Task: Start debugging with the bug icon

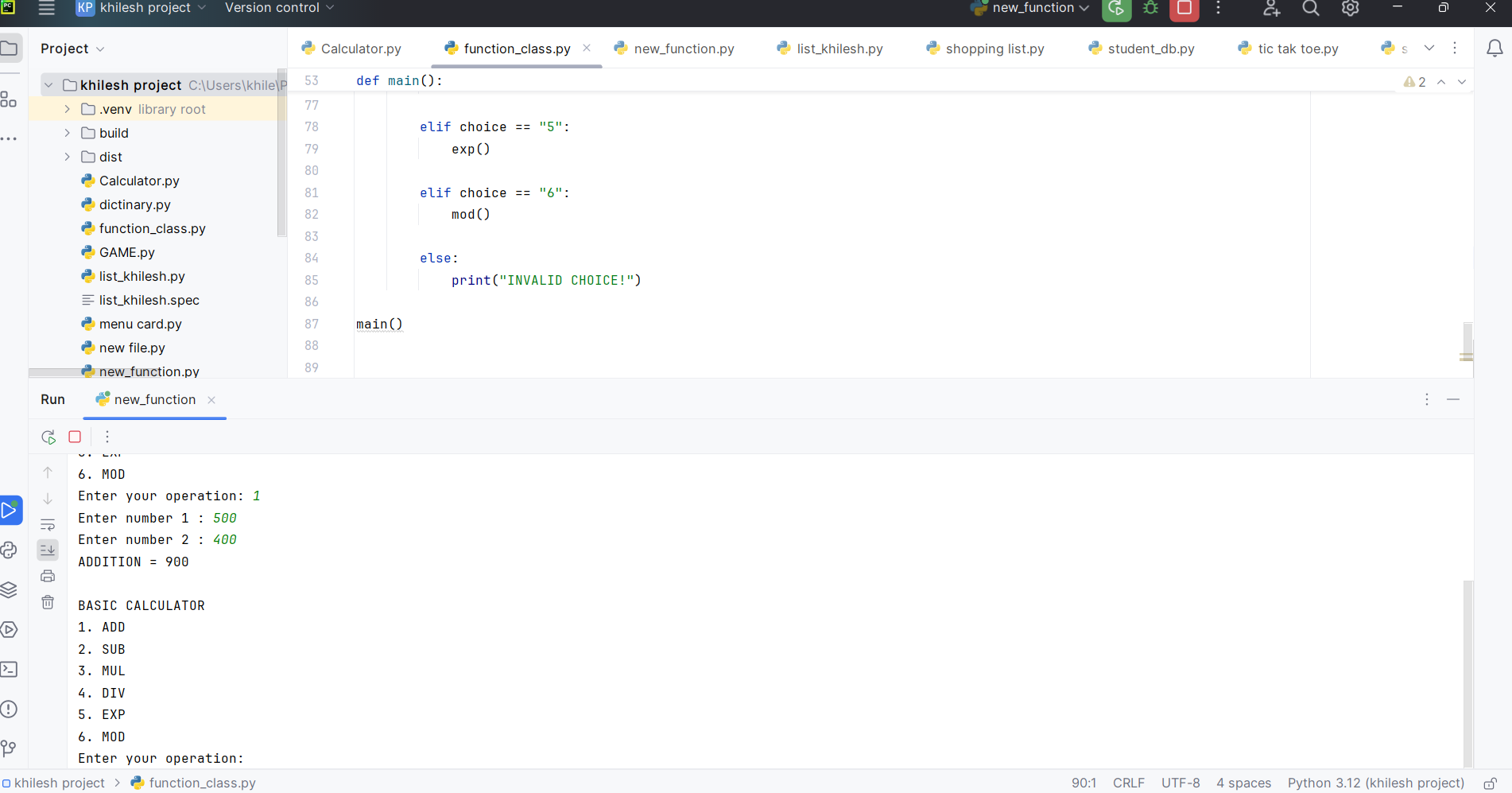Action: (x=1150, y=8)
